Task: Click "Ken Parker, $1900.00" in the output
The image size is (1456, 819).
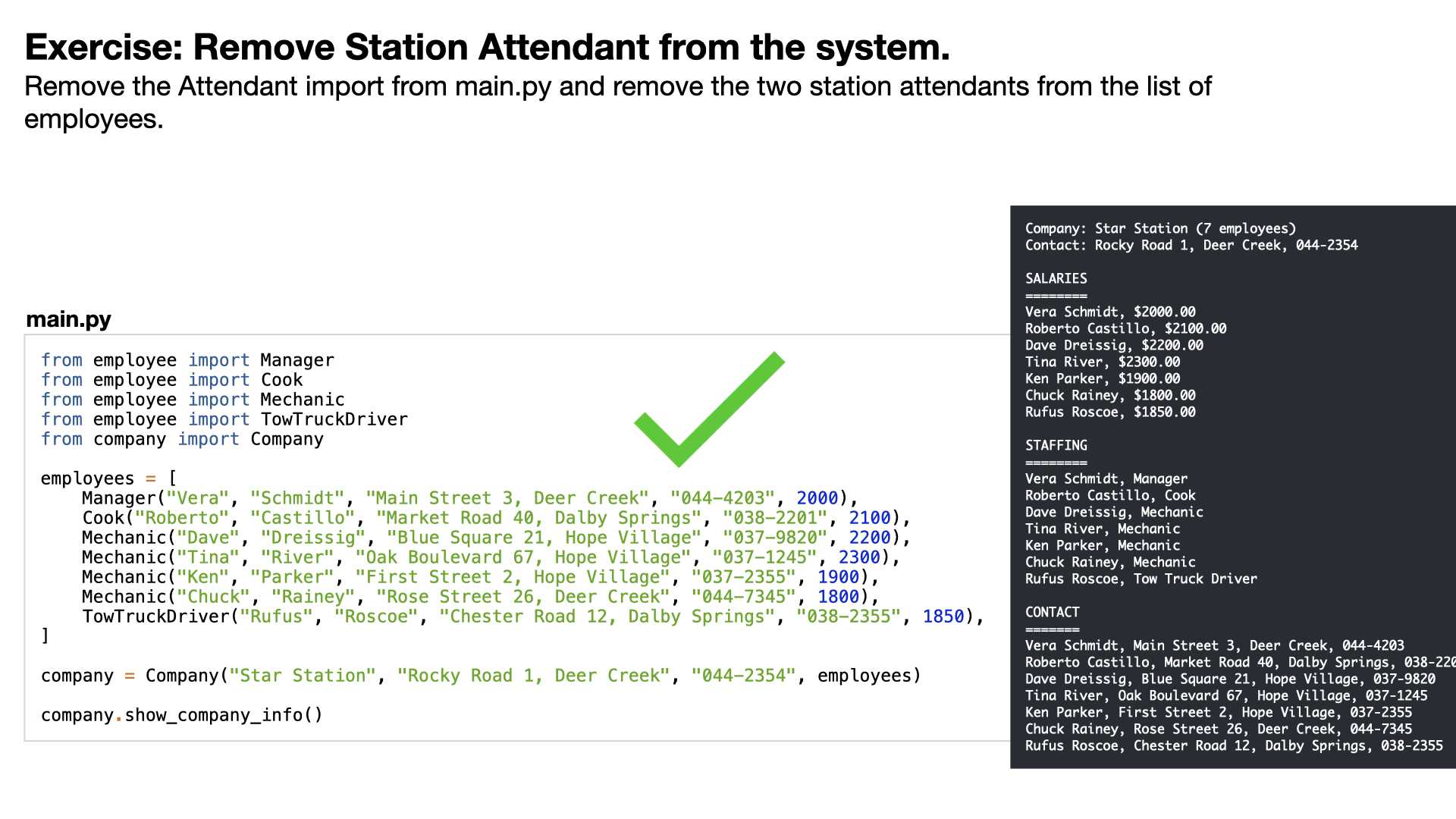Action: (x=1103, y=378)
